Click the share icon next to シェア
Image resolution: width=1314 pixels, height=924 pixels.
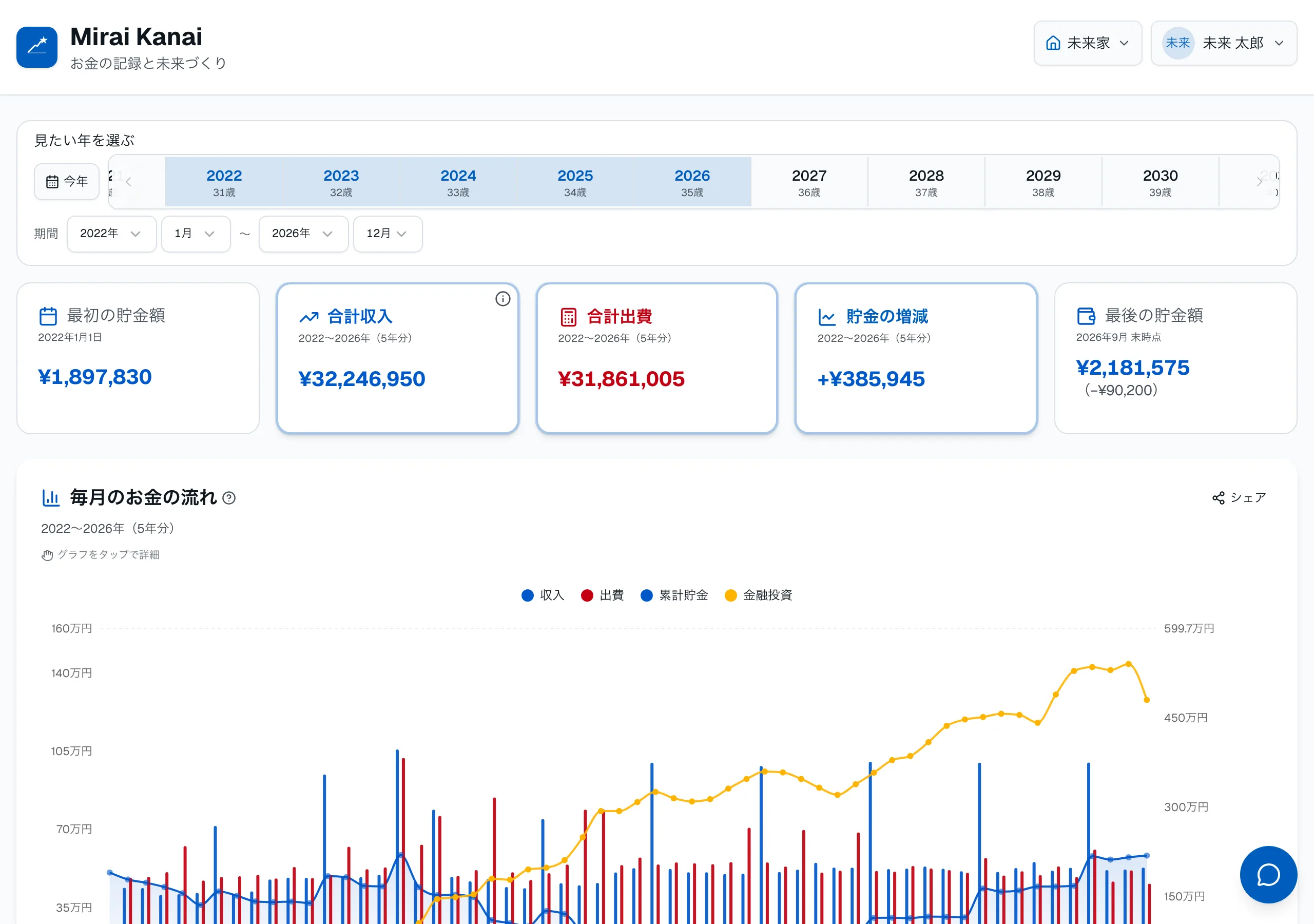pyautogui.click(x=1219, y=498)
